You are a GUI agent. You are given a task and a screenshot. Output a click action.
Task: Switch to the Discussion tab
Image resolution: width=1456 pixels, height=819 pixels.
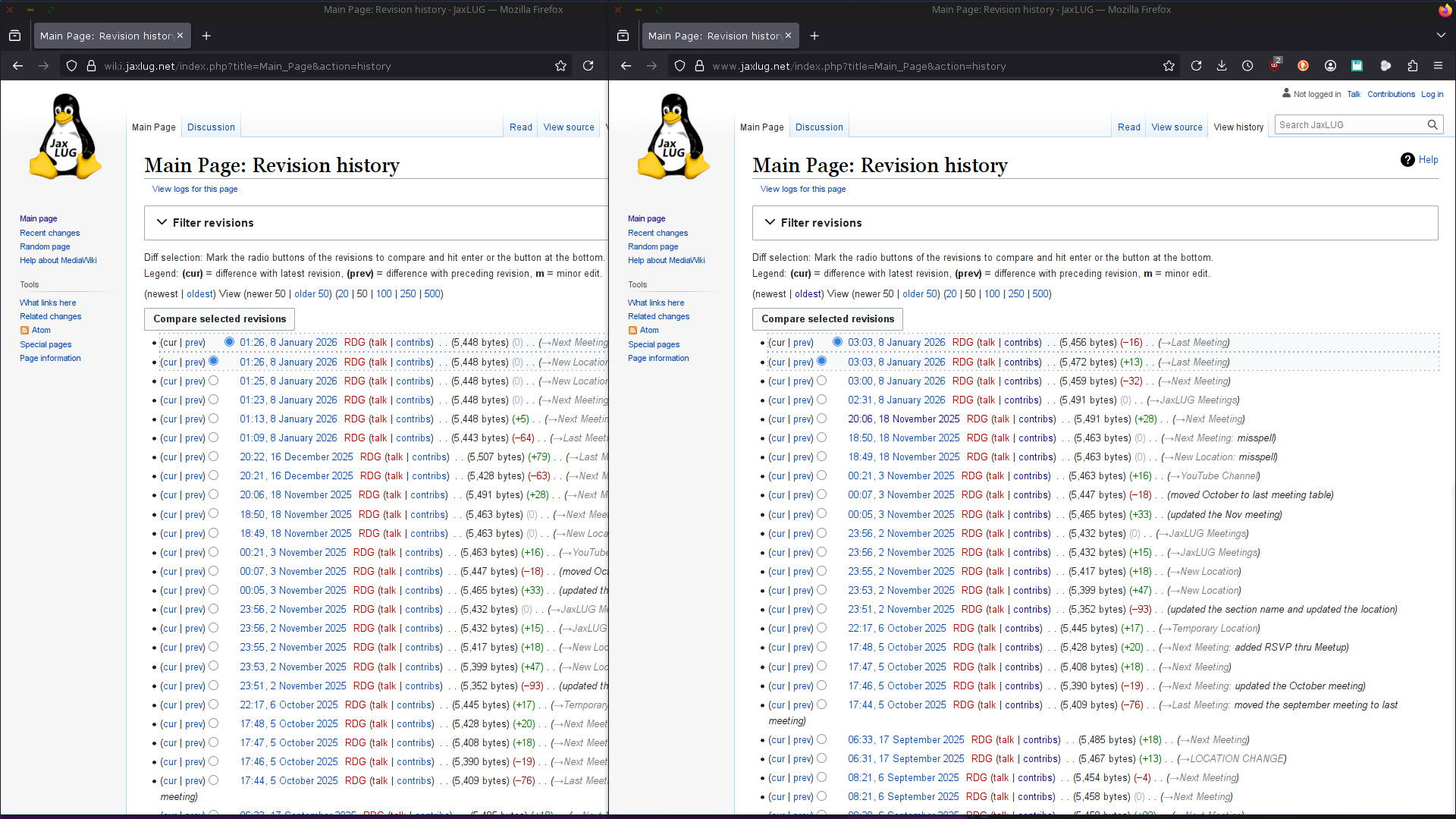pyautogui.click(x=819, y=127)
